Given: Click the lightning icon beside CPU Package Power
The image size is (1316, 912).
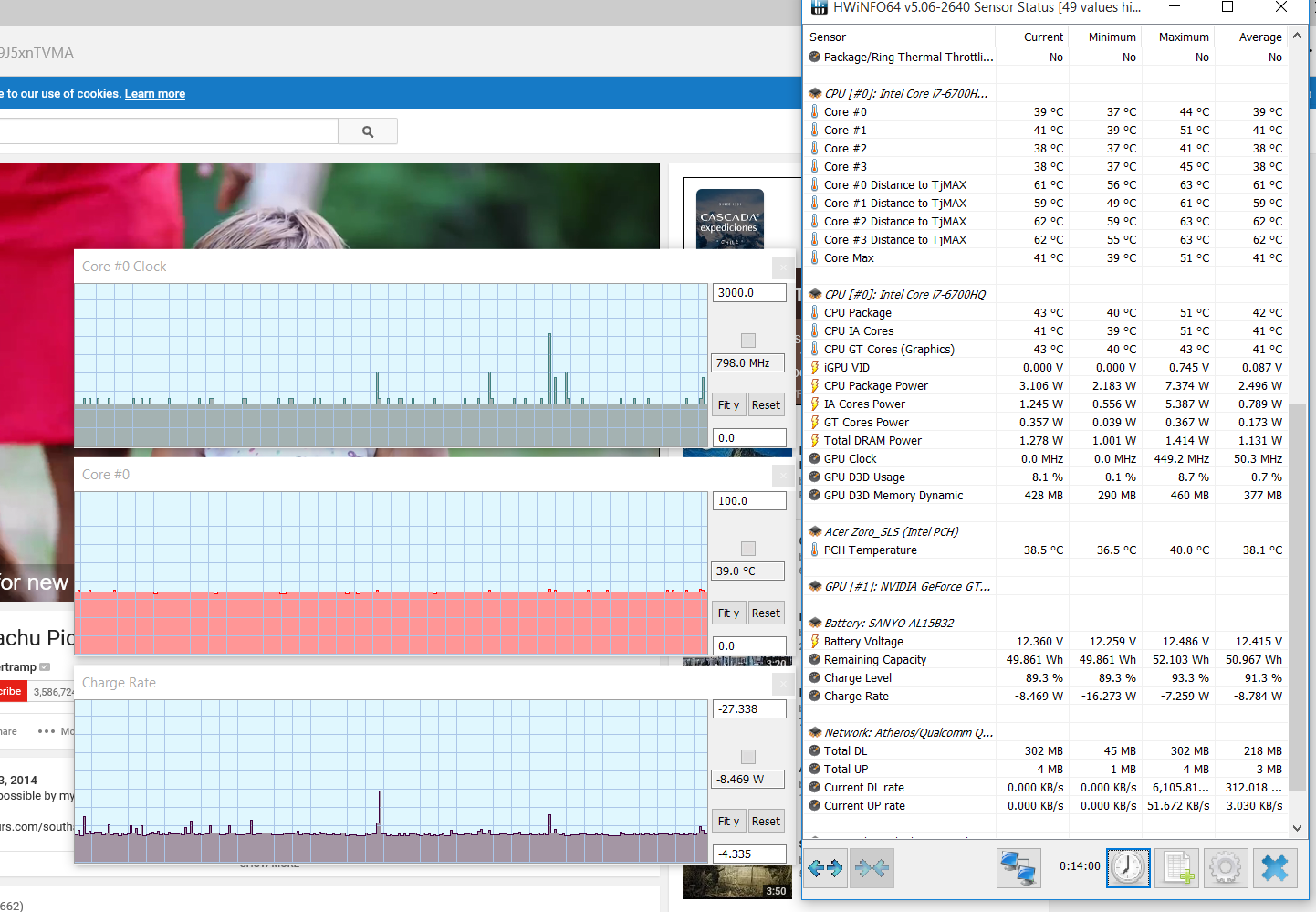Looking at the screenshot, I should (x=815, y=385).
